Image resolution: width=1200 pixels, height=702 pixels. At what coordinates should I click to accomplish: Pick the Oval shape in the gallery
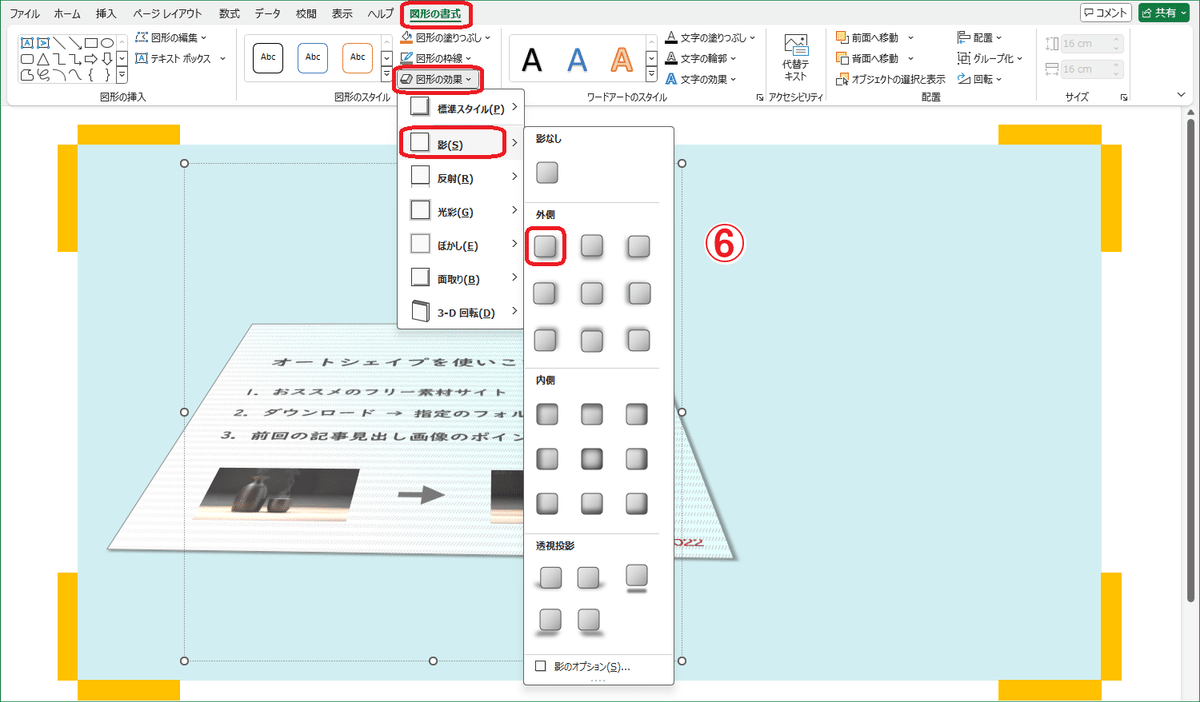coord(107,43)
